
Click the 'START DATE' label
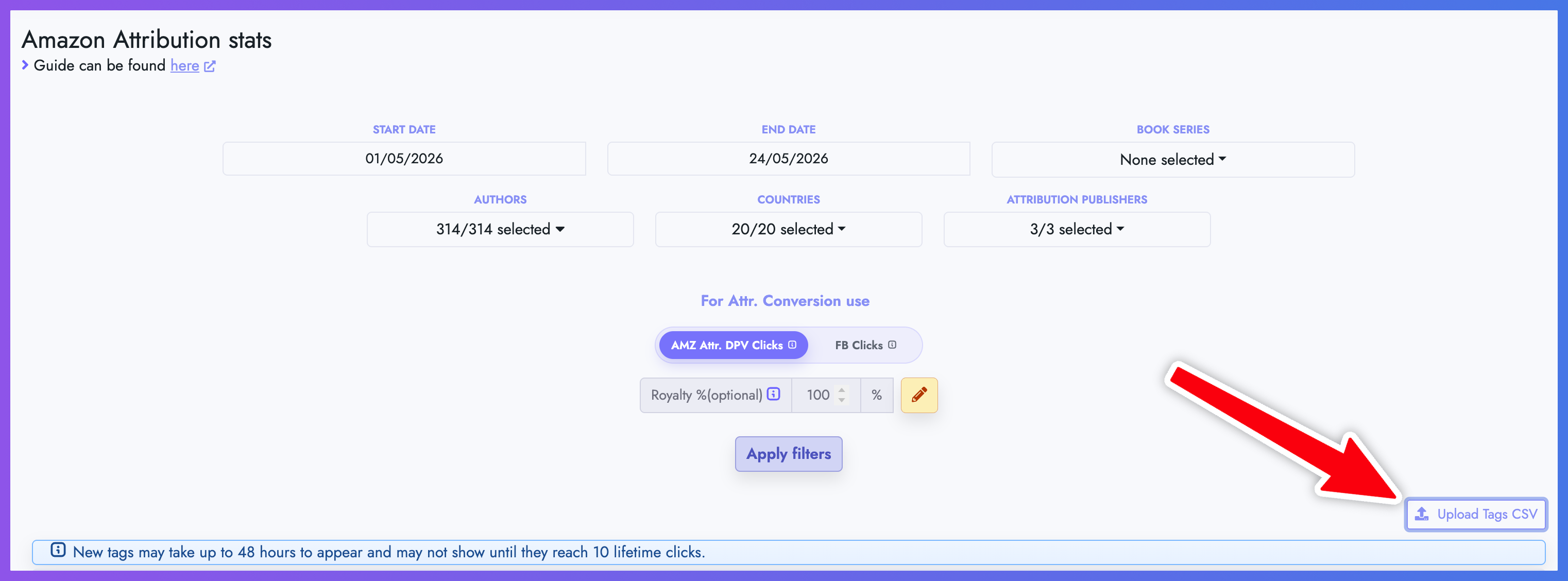[x=404, y=130]
